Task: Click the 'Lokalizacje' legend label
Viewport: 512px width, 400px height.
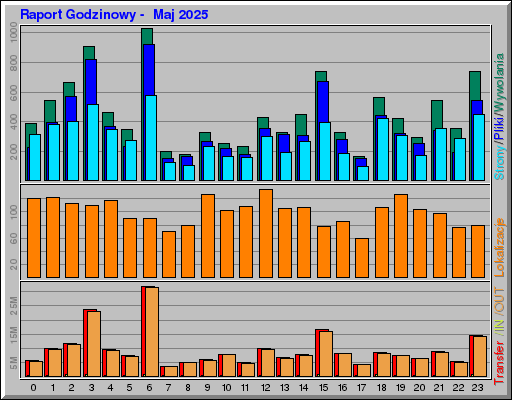Action: (x=499, y=247)
